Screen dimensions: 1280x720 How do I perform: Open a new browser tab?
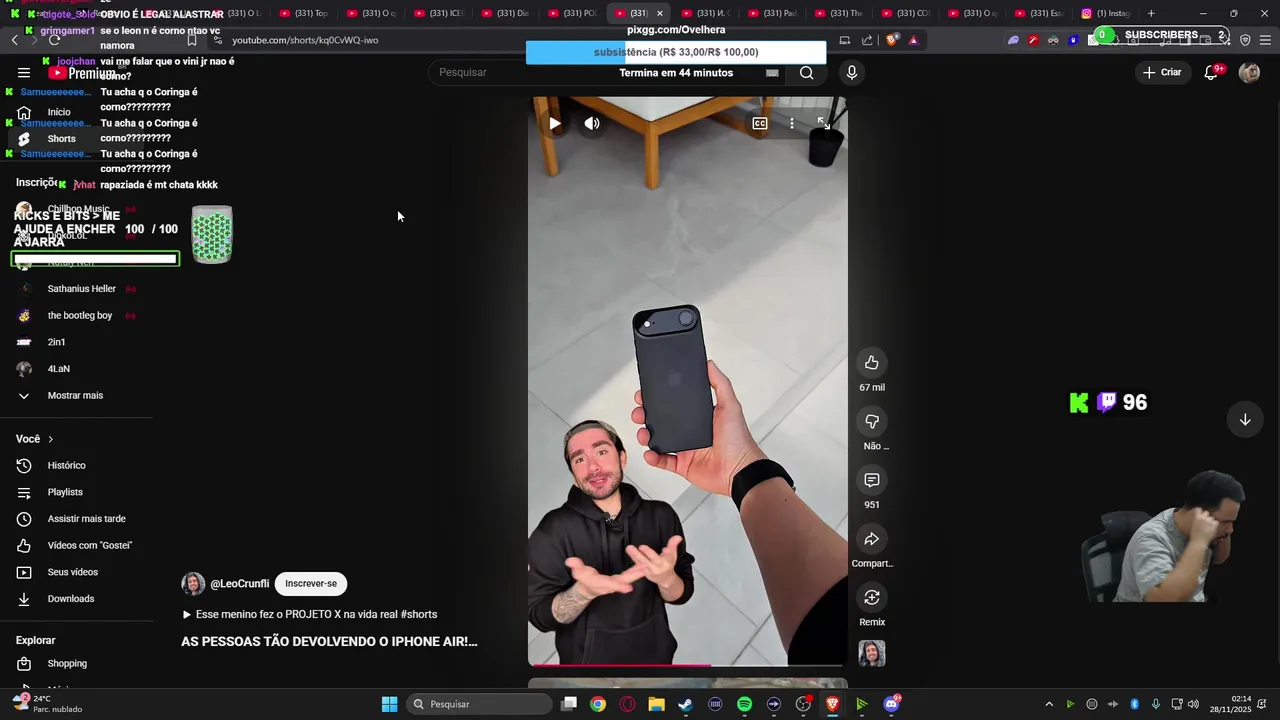(x=1151, y=13)
